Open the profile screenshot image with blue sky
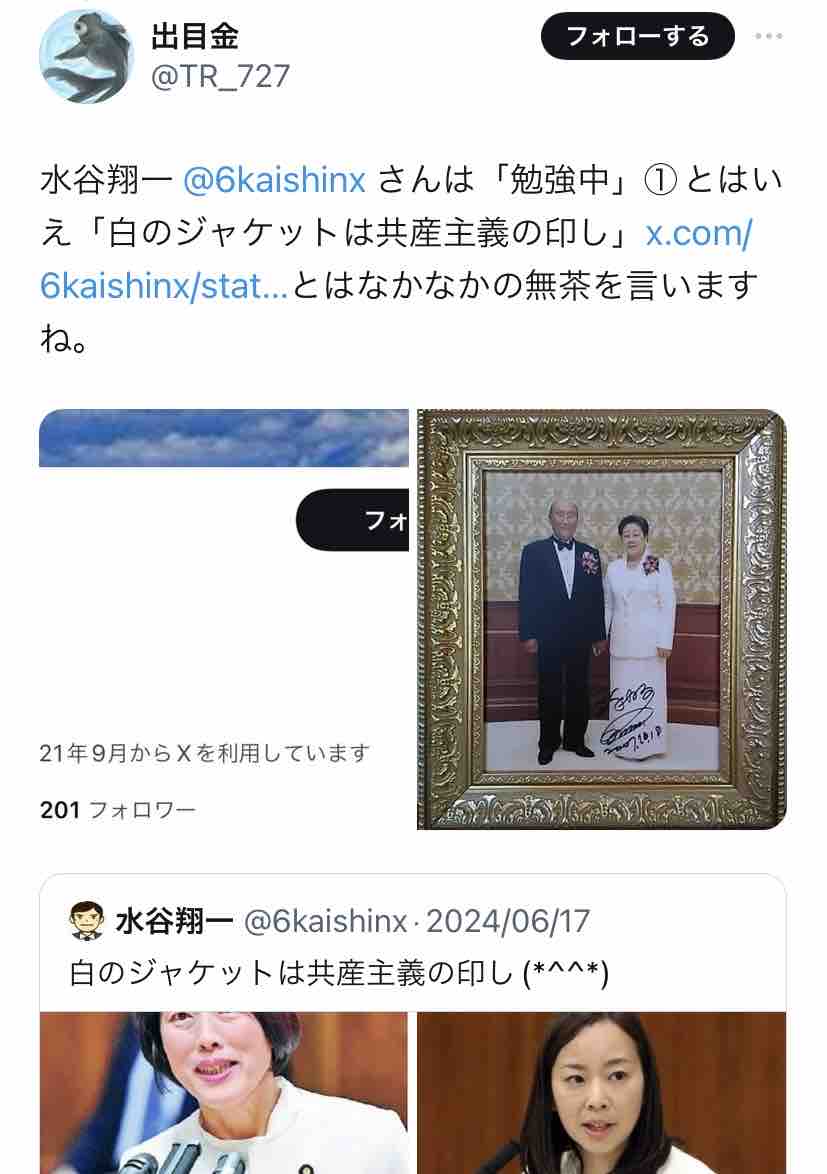The width and height of the screenshot is (827, 1174). click(x=224, y=619)
